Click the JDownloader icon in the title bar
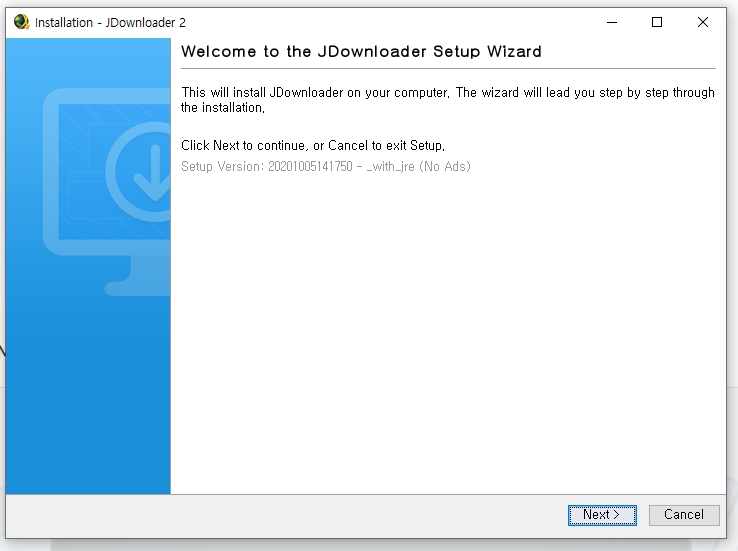The height and width of the screenshot is (551, 738). pos(22,22)
